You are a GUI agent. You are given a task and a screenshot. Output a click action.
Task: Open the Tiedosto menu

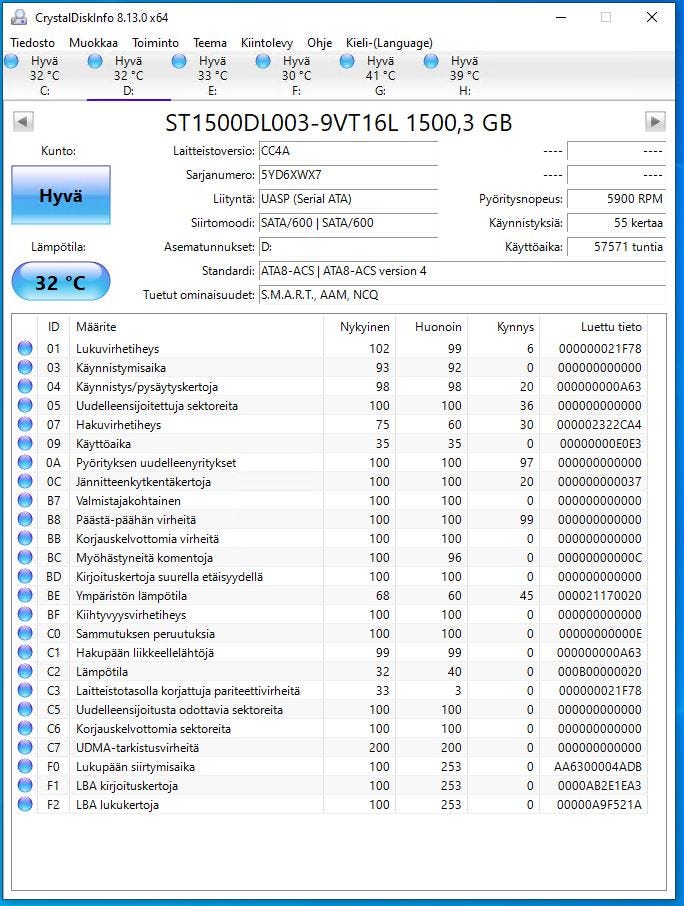(x=32, y=43)
